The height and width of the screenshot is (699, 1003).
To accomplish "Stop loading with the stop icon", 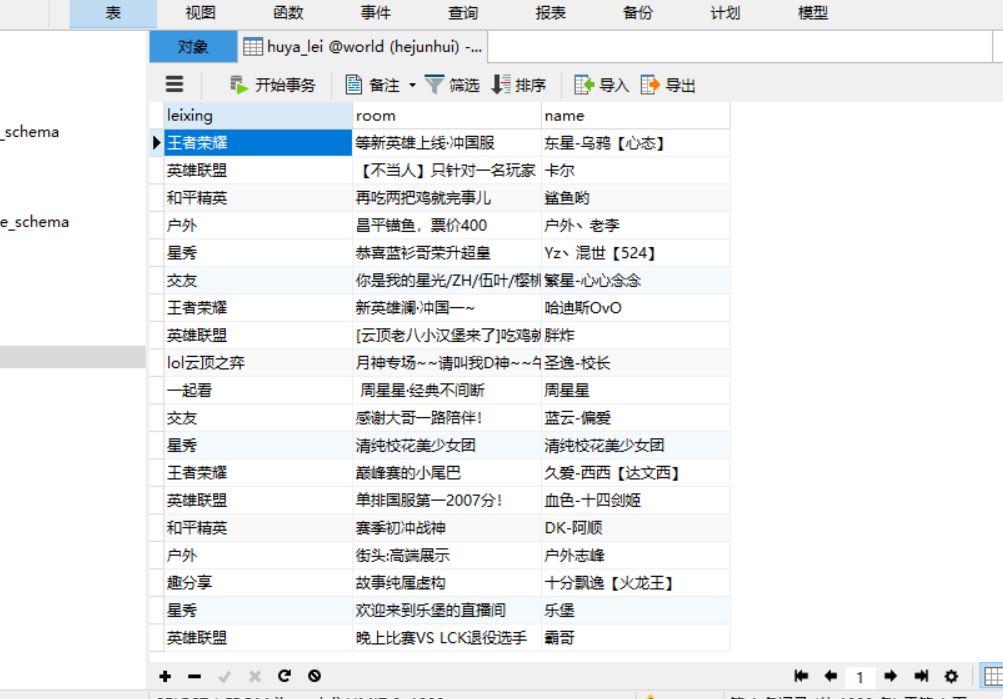I will 314,676.
